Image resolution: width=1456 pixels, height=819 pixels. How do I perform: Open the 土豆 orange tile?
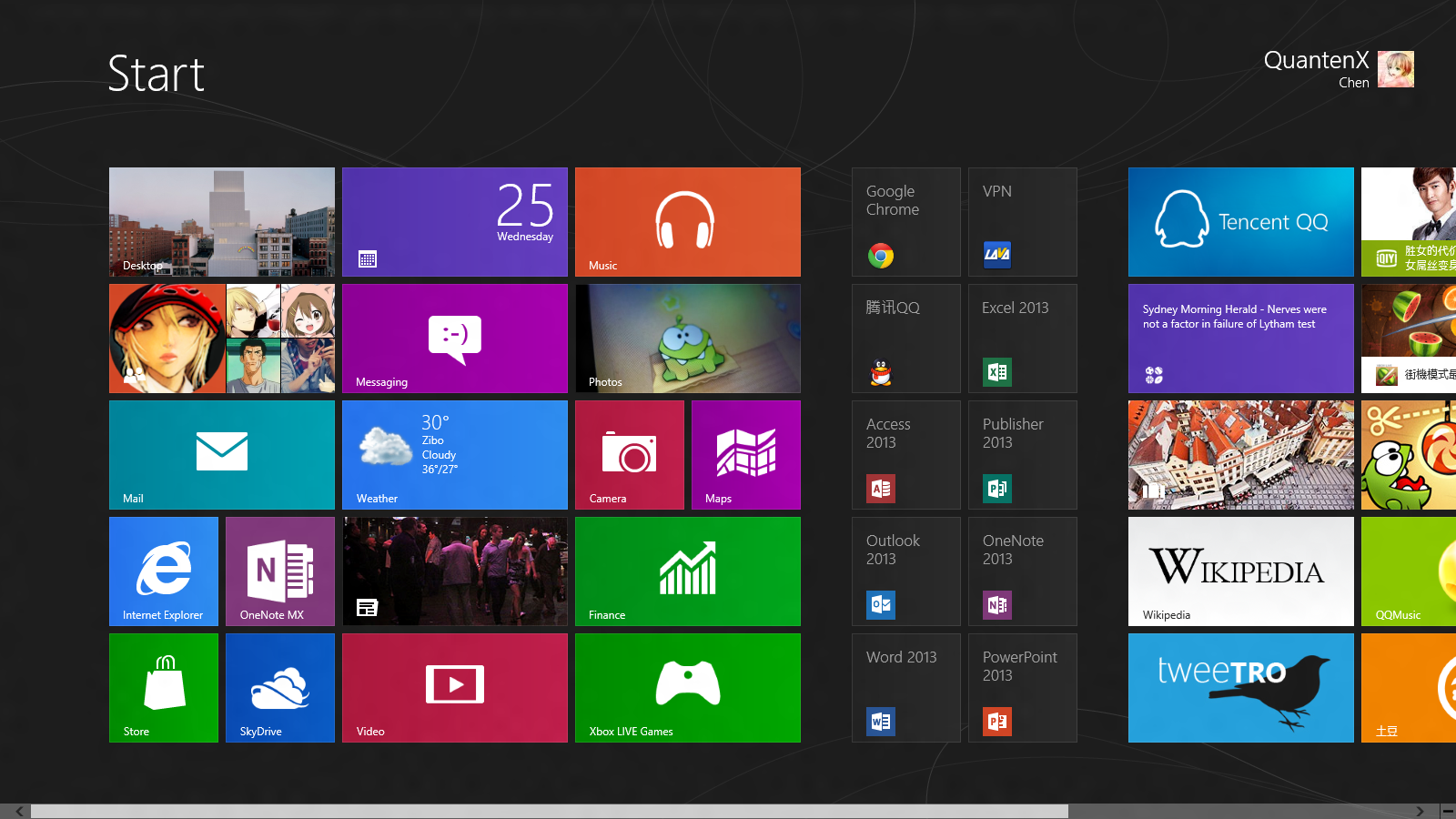[x=1409, y=688]
